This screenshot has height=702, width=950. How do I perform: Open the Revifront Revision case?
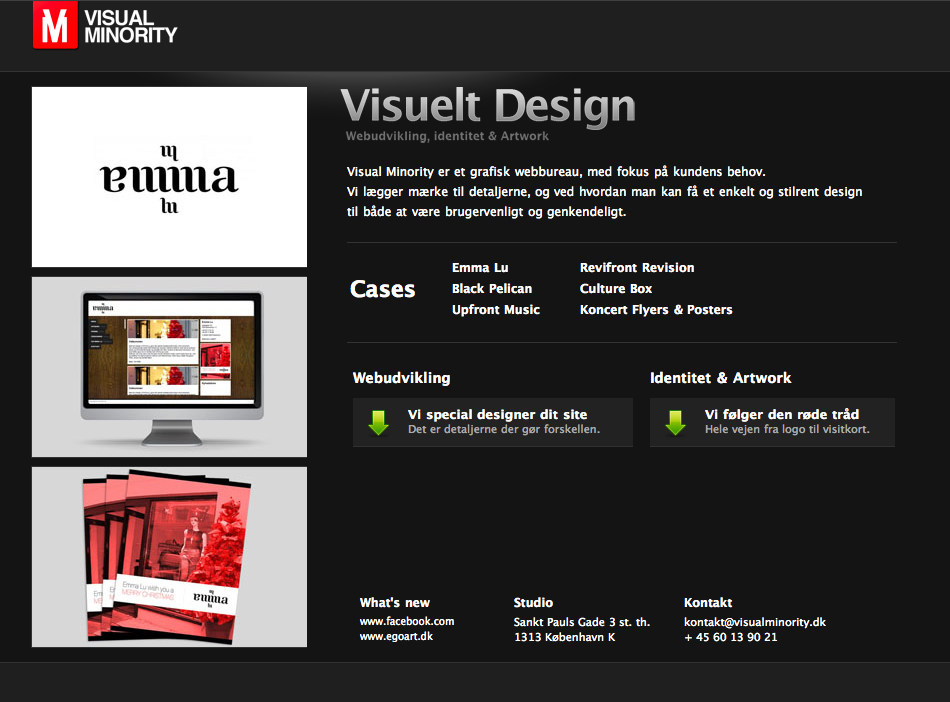(637, 268)
